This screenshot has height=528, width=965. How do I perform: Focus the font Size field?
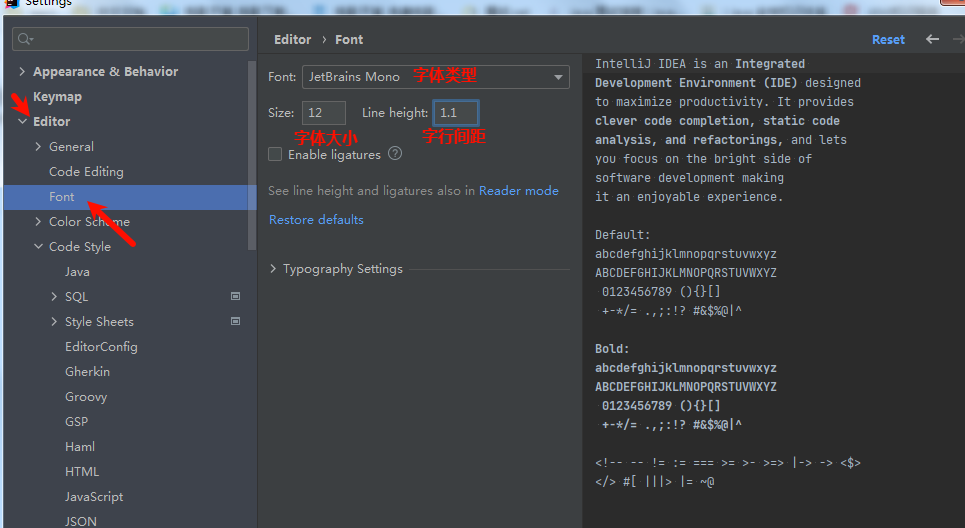(324, 113)
